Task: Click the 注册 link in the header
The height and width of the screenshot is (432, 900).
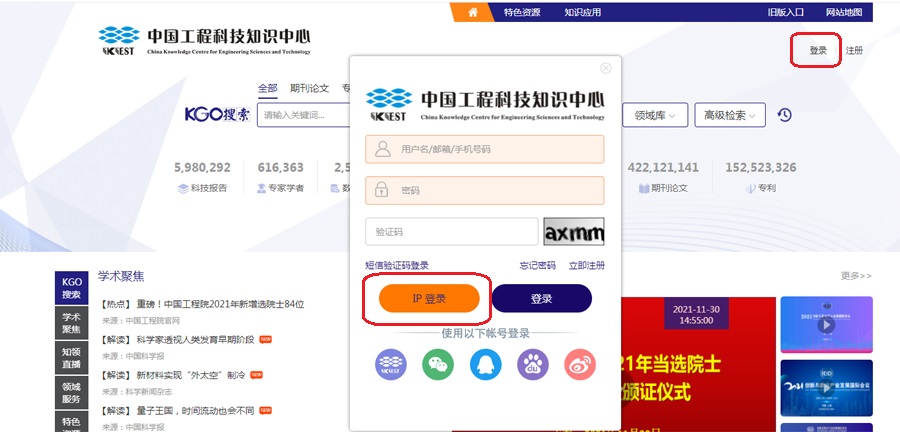Action: pyautogui.click(x=854, y=50)
